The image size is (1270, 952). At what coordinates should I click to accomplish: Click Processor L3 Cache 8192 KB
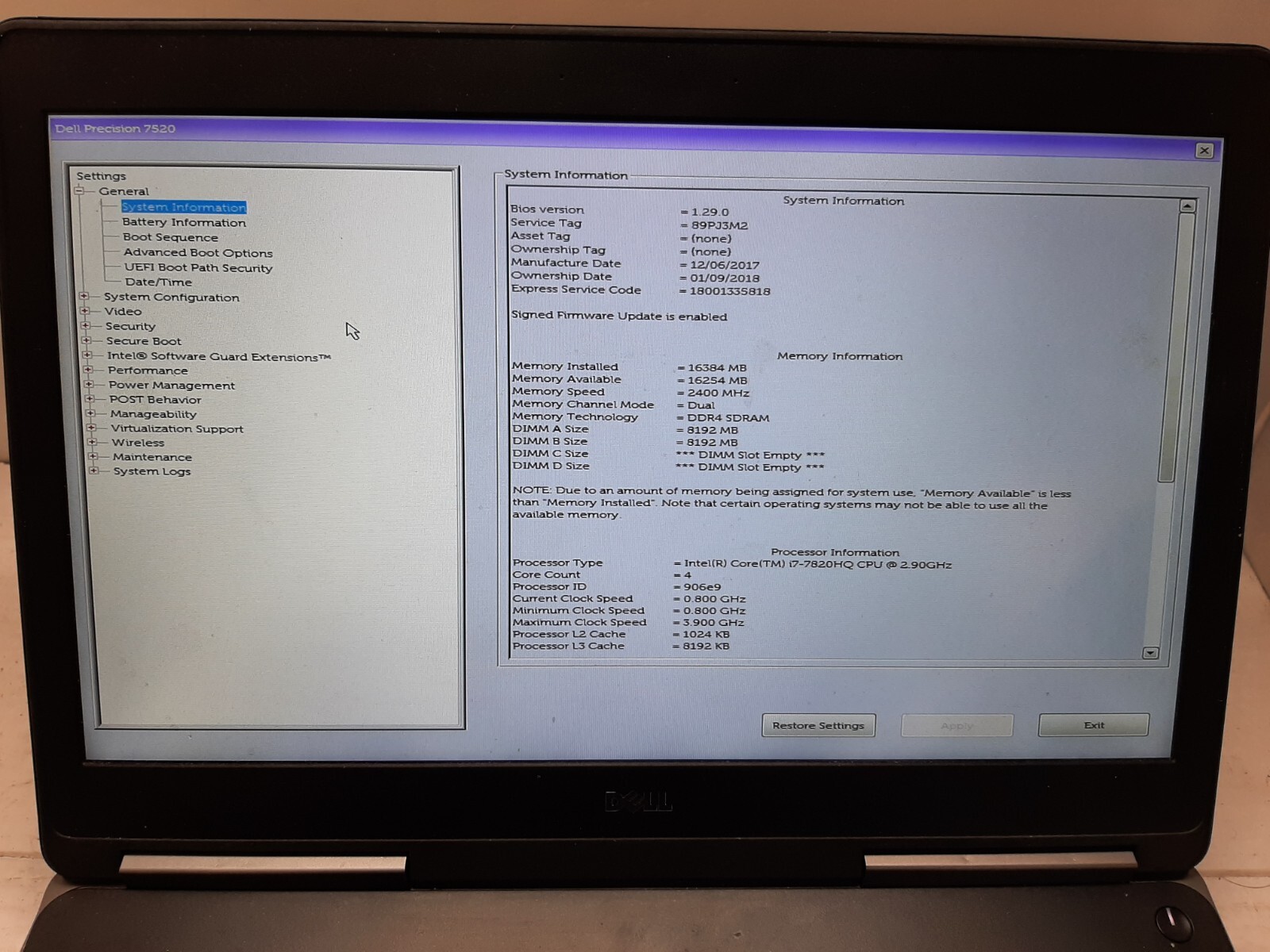coord(706,646)
